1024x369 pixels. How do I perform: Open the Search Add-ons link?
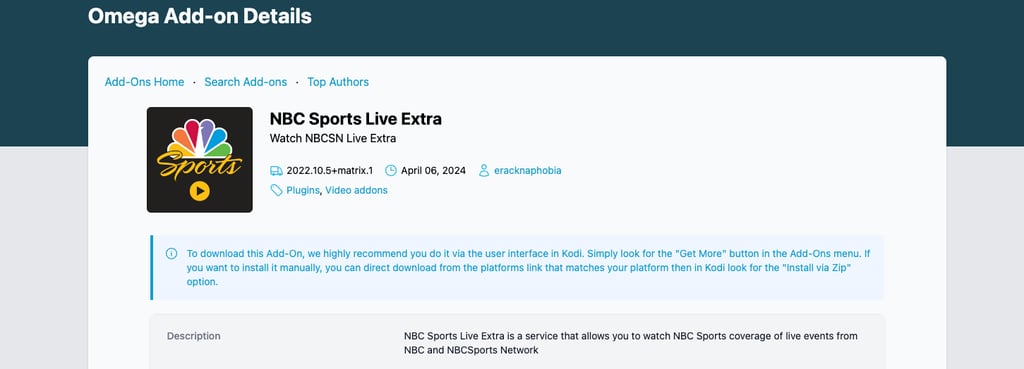point(246,82)
